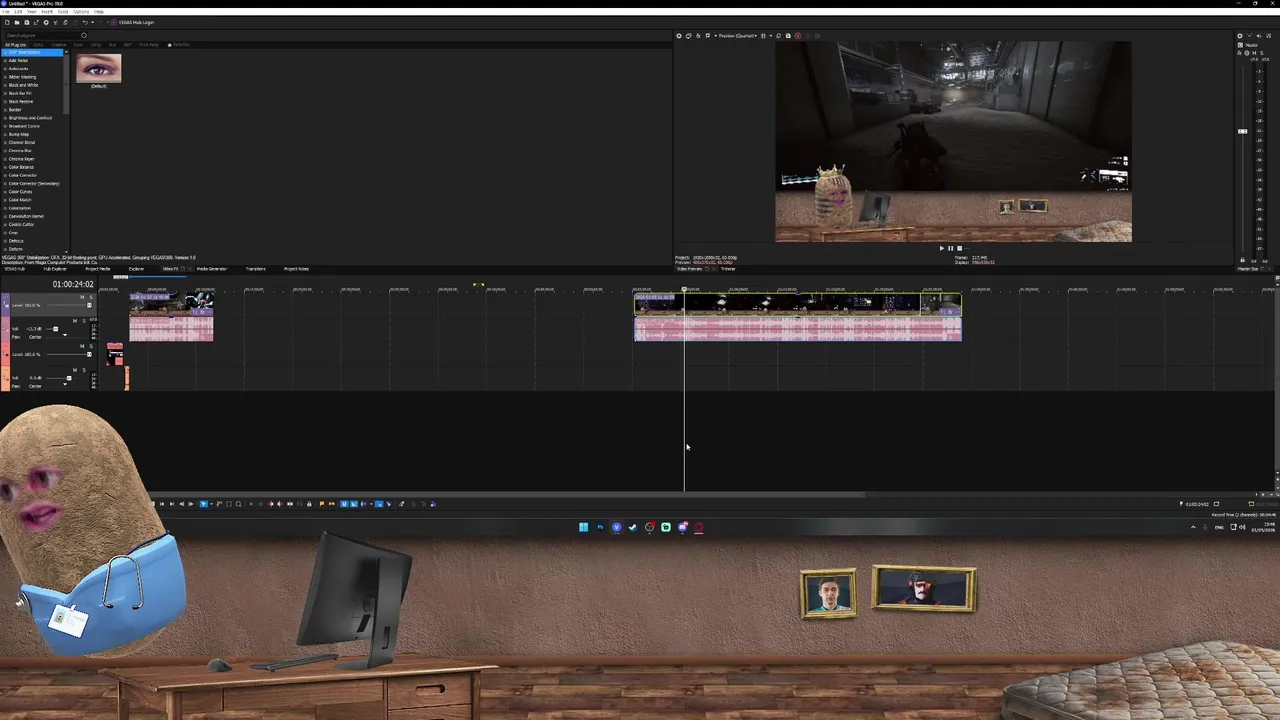Copy preview snapshot to clipboard
Viewport: 1280px width, 720px height.
[779, 36]
